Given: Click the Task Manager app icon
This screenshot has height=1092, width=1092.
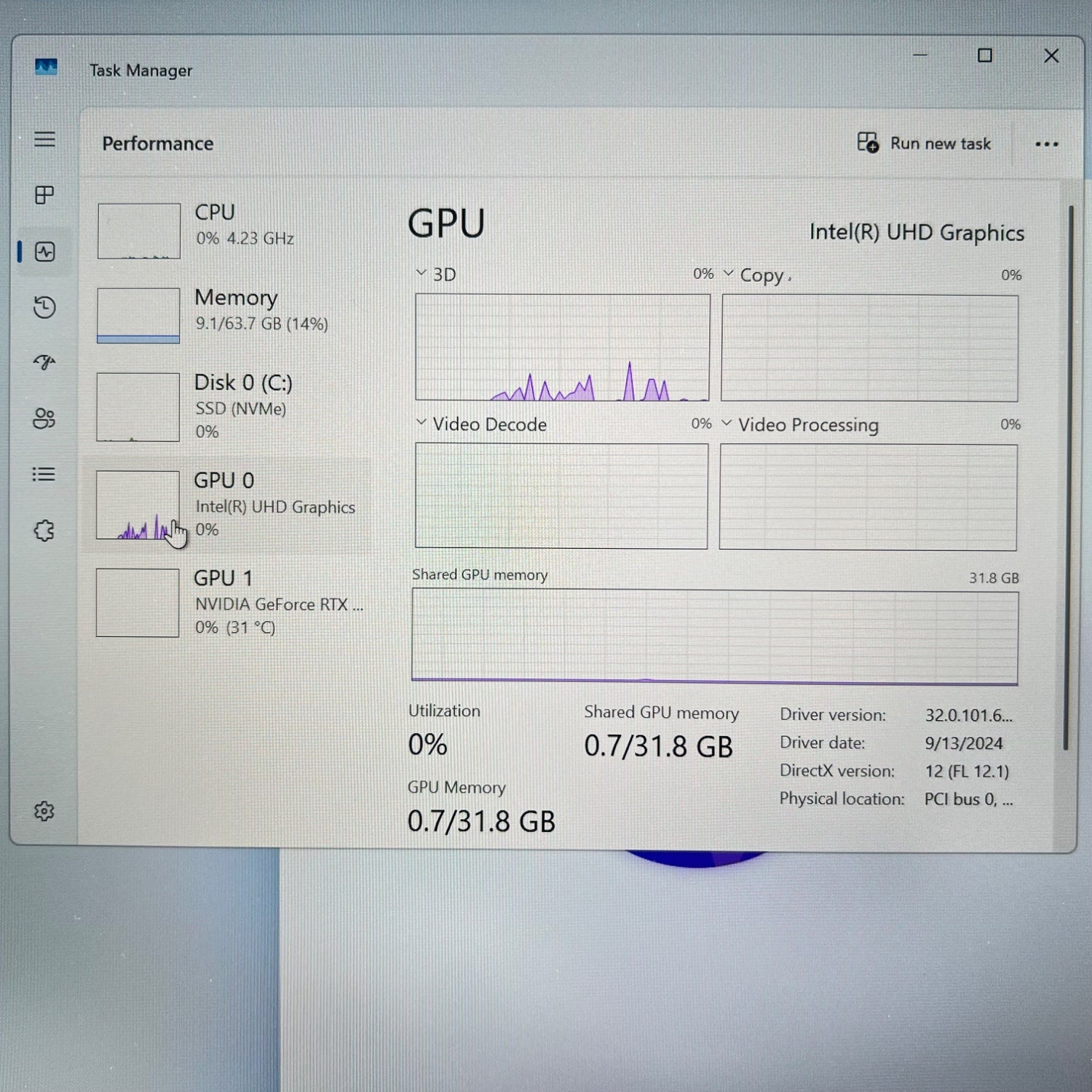Looking at the screenshot, I should pos(46,68).
